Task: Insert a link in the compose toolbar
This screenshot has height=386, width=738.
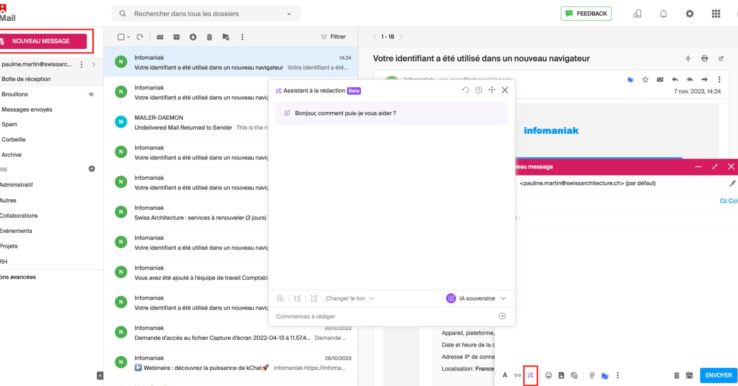Action: 517,375
